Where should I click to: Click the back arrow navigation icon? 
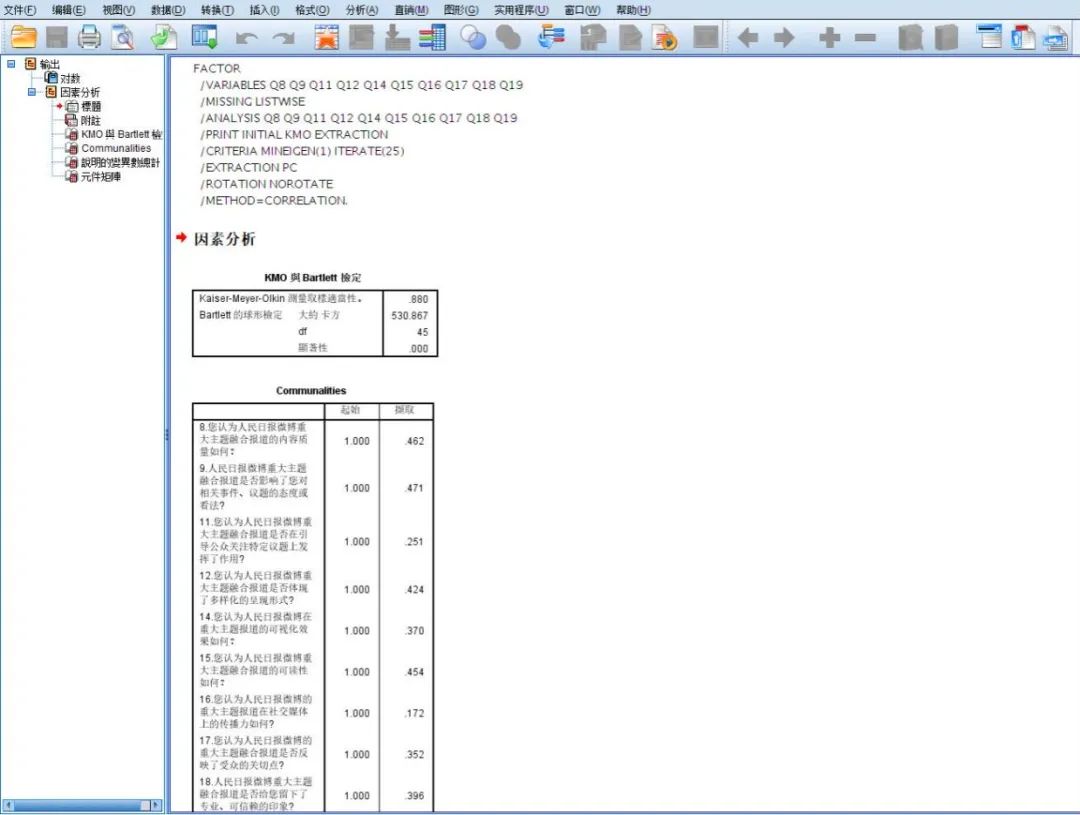pyautogui.click(x=748, y=38)
